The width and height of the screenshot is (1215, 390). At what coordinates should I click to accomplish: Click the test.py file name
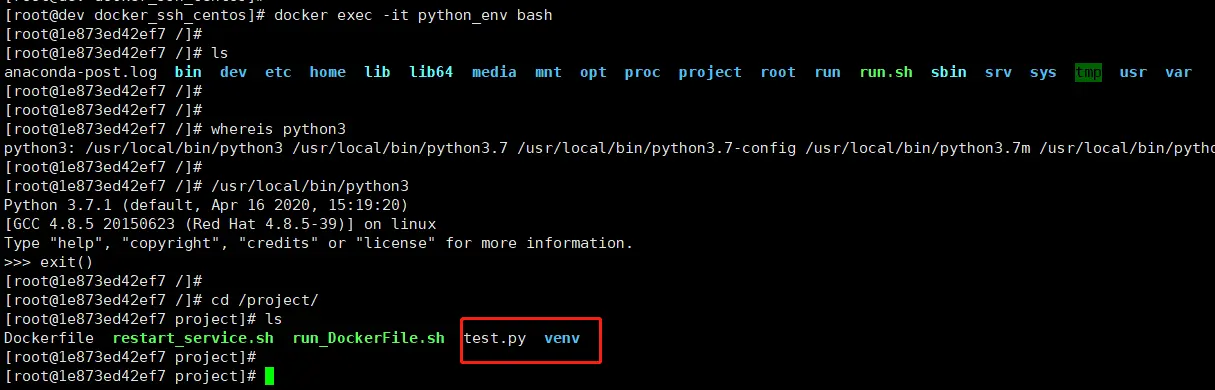pyautogui.click(x=495, y=338)
